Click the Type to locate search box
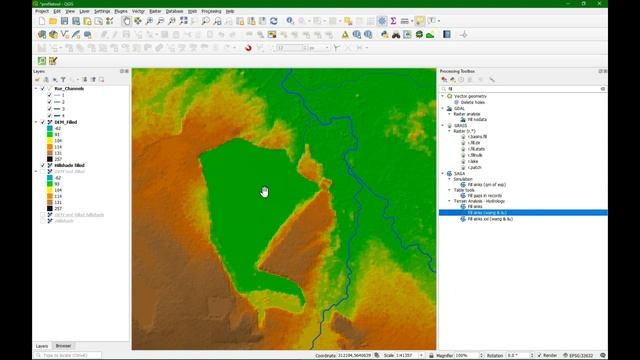Screen dimensions: 640x360 67,356
